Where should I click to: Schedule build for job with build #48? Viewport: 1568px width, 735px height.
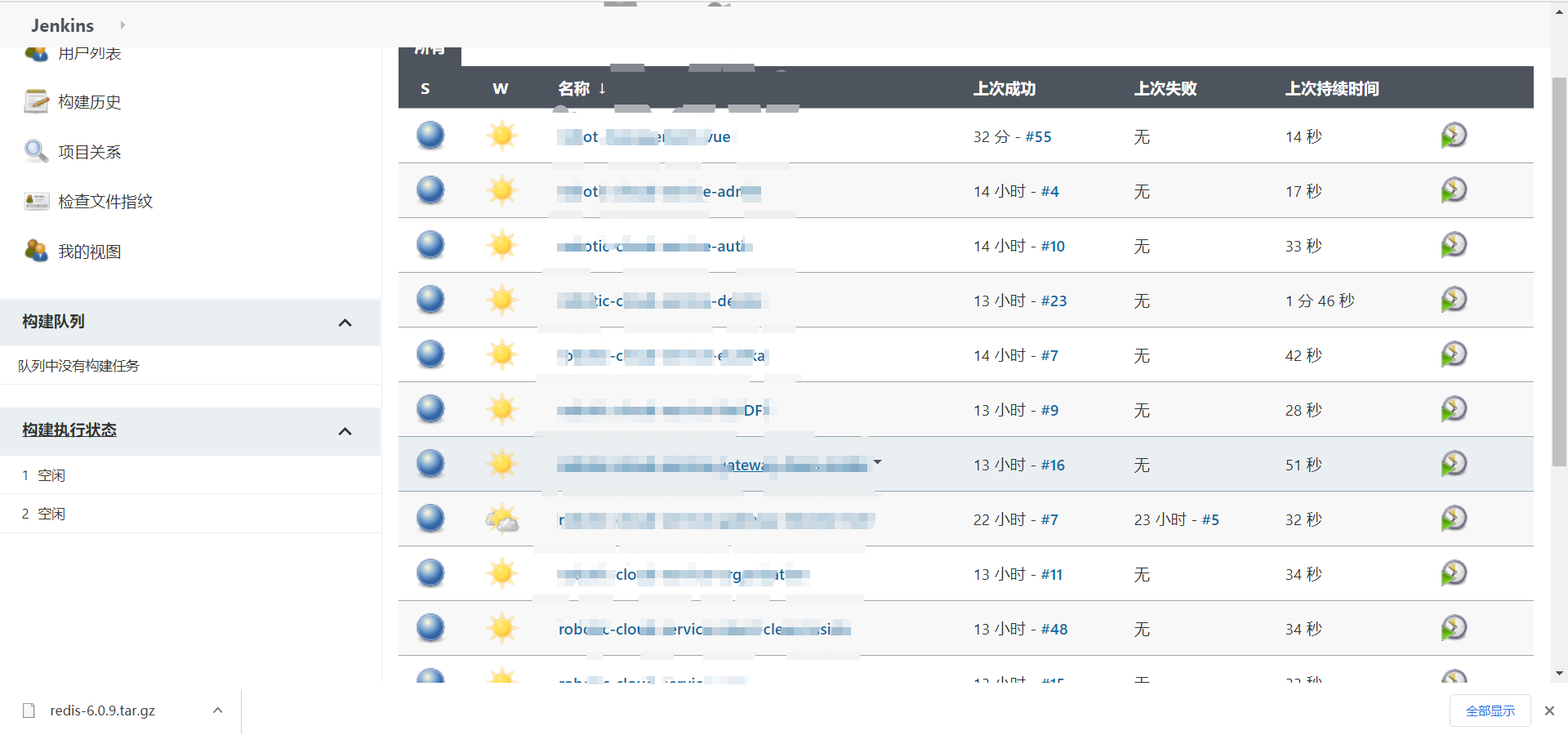pos(1454,628)
